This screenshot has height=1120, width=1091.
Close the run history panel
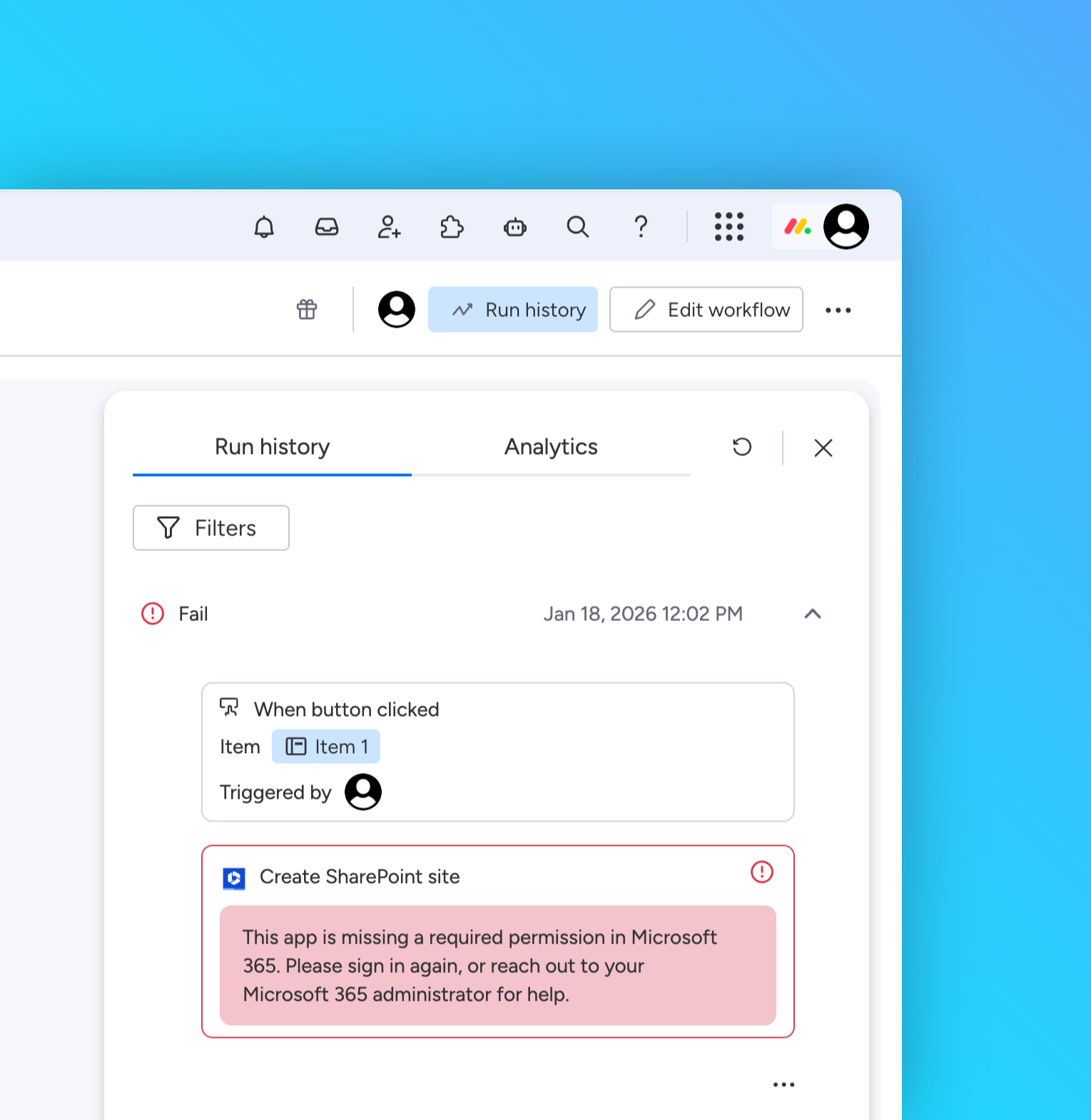823,448
